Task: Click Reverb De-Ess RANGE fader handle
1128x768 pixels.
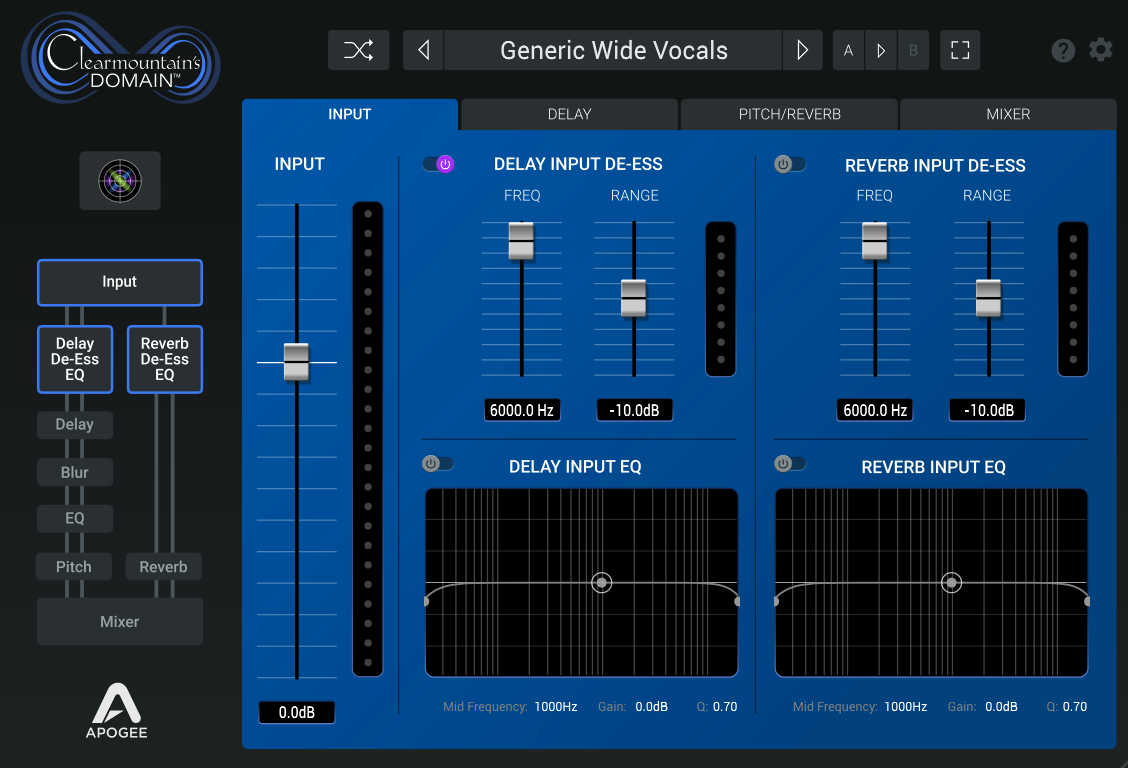Action: coord(988,298)
